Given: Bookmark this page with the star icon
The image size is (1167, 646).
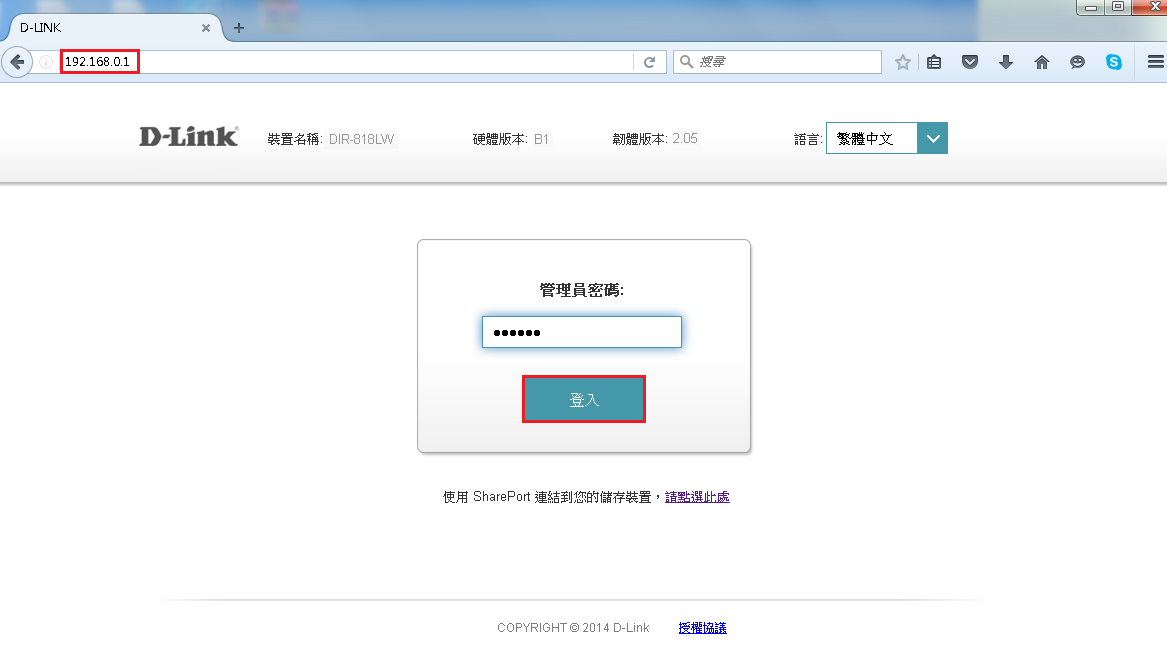Looking at the screenshot, I should [x=903, y=62].
